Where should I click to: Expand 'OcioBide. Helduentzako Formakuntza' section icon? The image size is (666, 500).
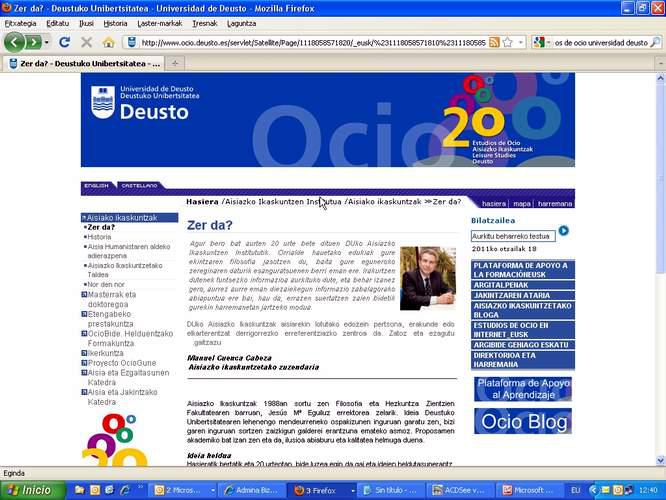[x=84, y=333]
